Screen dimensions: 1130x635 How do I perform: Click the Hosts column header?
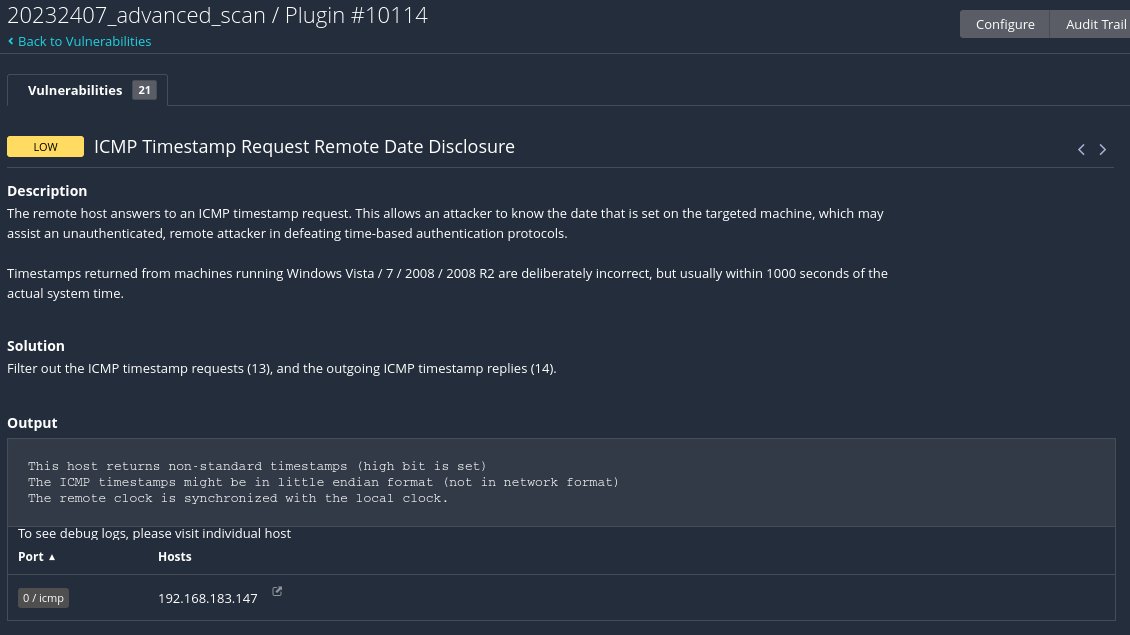click(x=175, y=556)
